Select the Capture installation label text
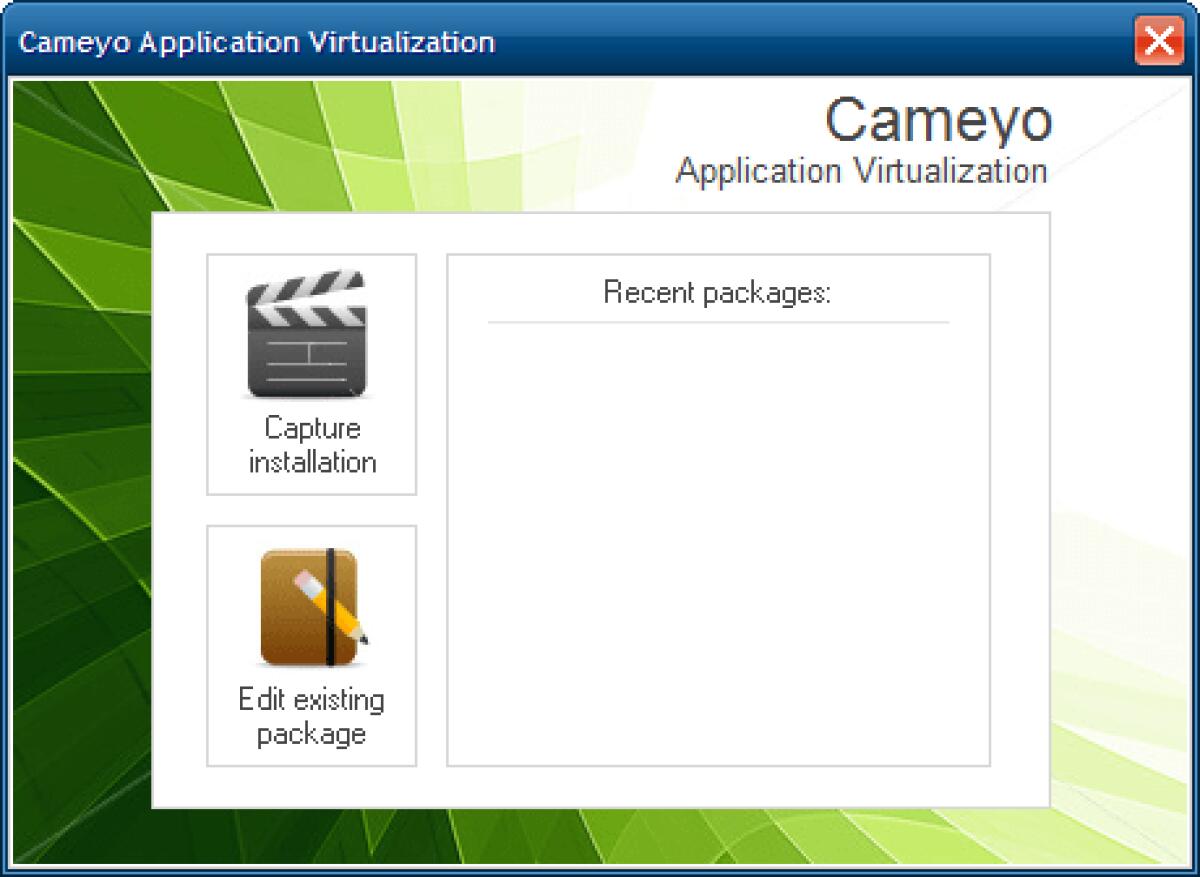1200x877 pixels. coord(311,445)
